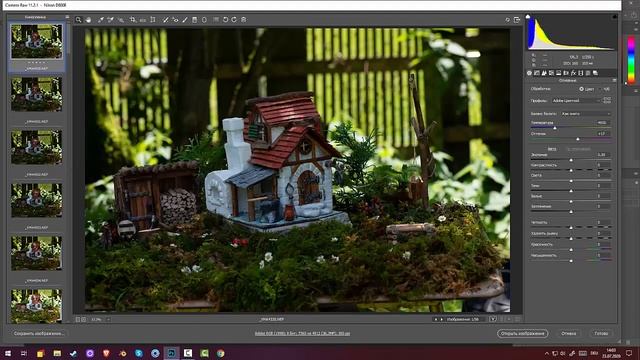Open the profile browser grid icon

point(607,100)
